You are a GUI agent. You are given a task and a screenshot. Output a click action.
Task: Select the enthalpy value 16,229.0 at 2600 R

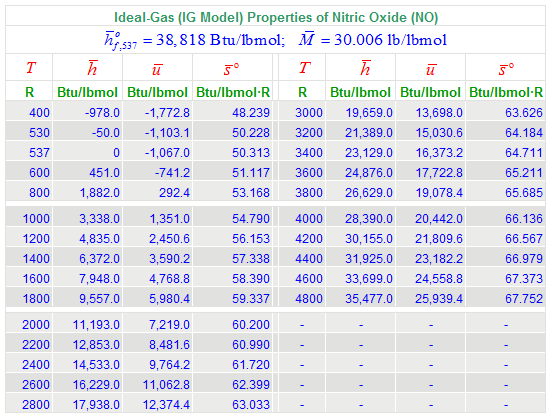(x=96, y=385)
